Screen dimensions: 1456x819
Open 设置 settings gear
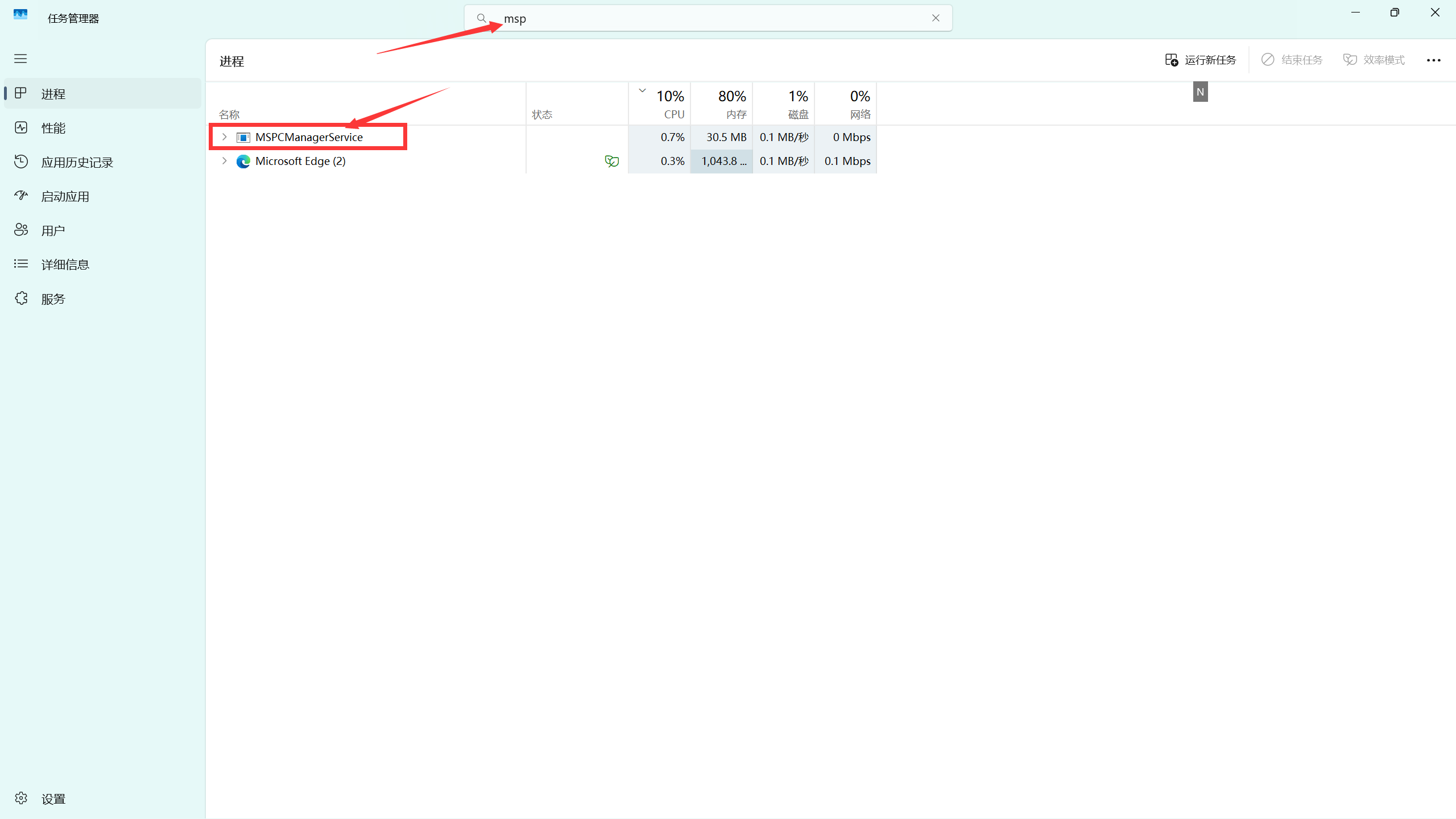(53, 799)
